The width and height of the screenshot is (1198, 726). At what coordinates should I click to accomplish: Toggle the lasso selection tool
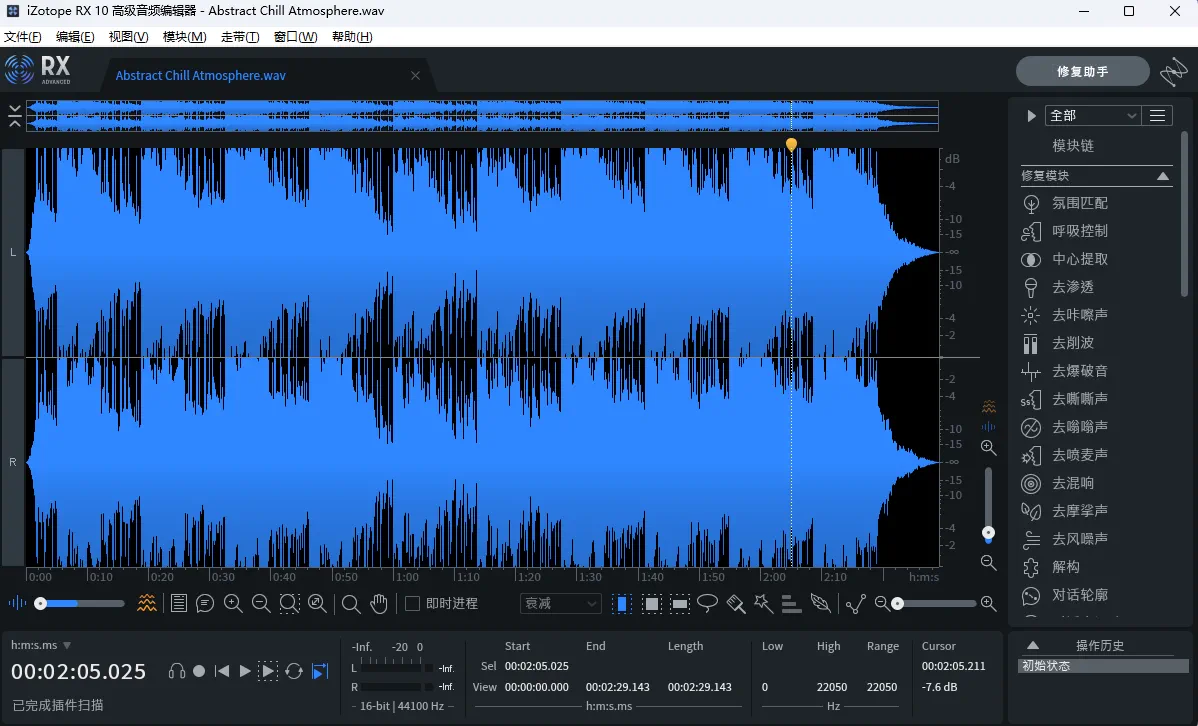[x=707, y=603]
